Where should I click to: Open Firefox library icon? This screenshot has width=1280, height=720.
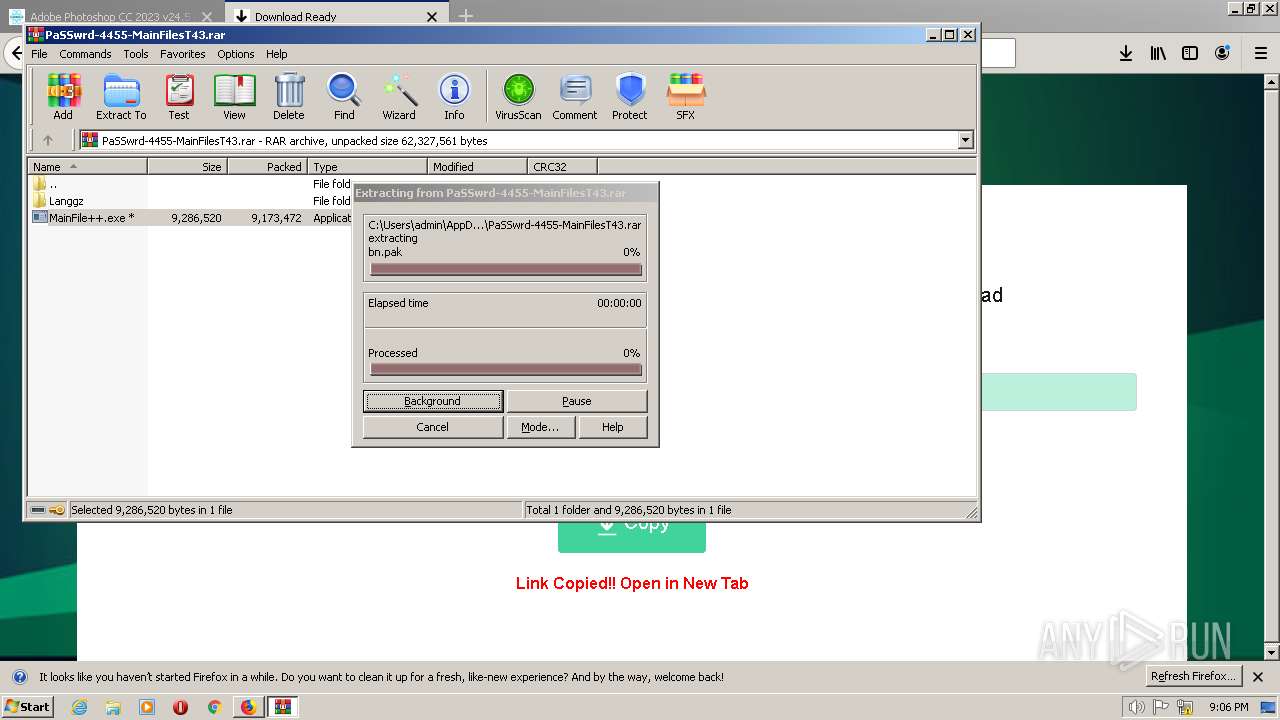1158,54
